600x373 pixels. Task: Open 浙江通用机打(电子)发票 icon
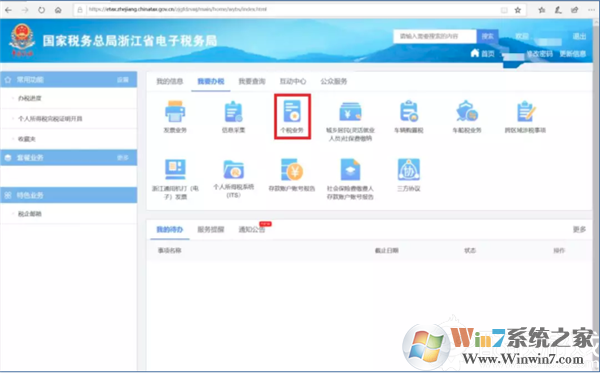click(x=175, y=169)
